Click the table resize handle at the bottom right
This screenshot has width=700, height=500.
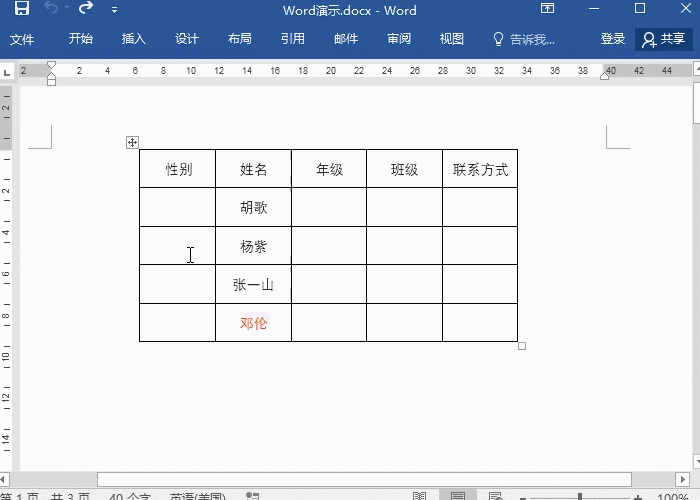click(x=522, y=346)
